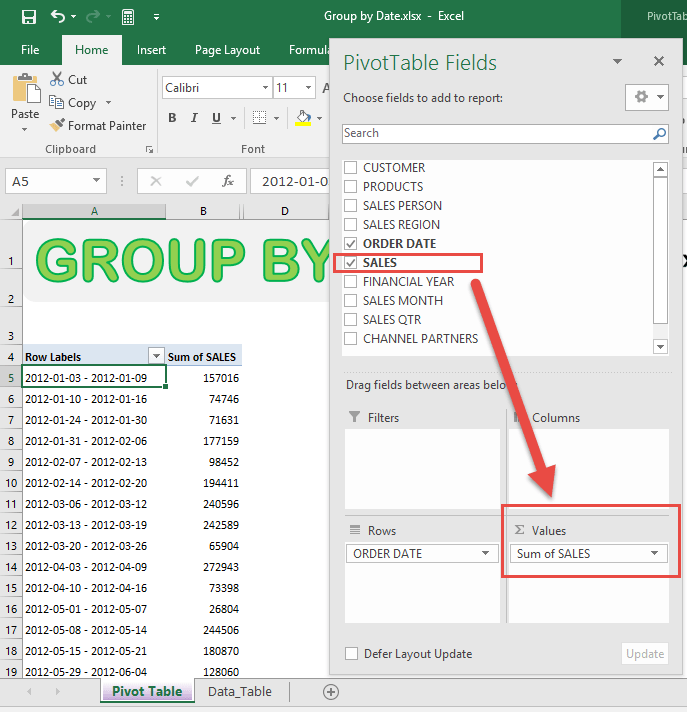The height and width of the screenshot is (712, 687).
Task: Check the SALES PERSON field checkbox
Action: tap(351, 206)
